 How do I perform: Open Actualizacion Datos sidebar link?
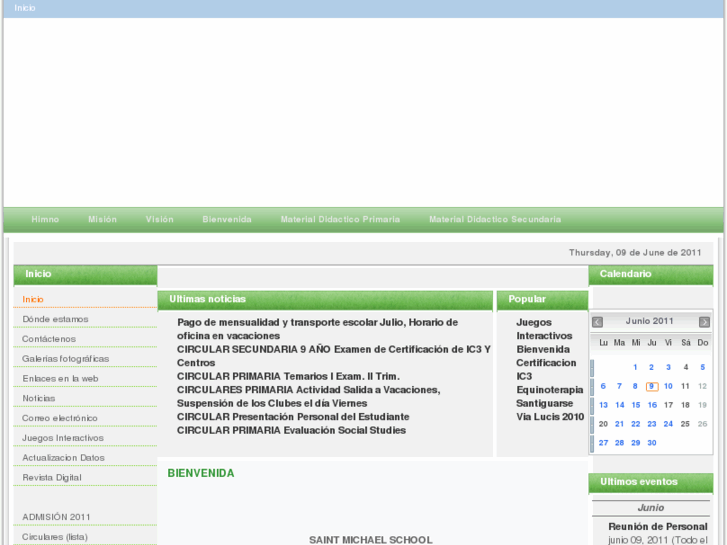coord(63,458)
